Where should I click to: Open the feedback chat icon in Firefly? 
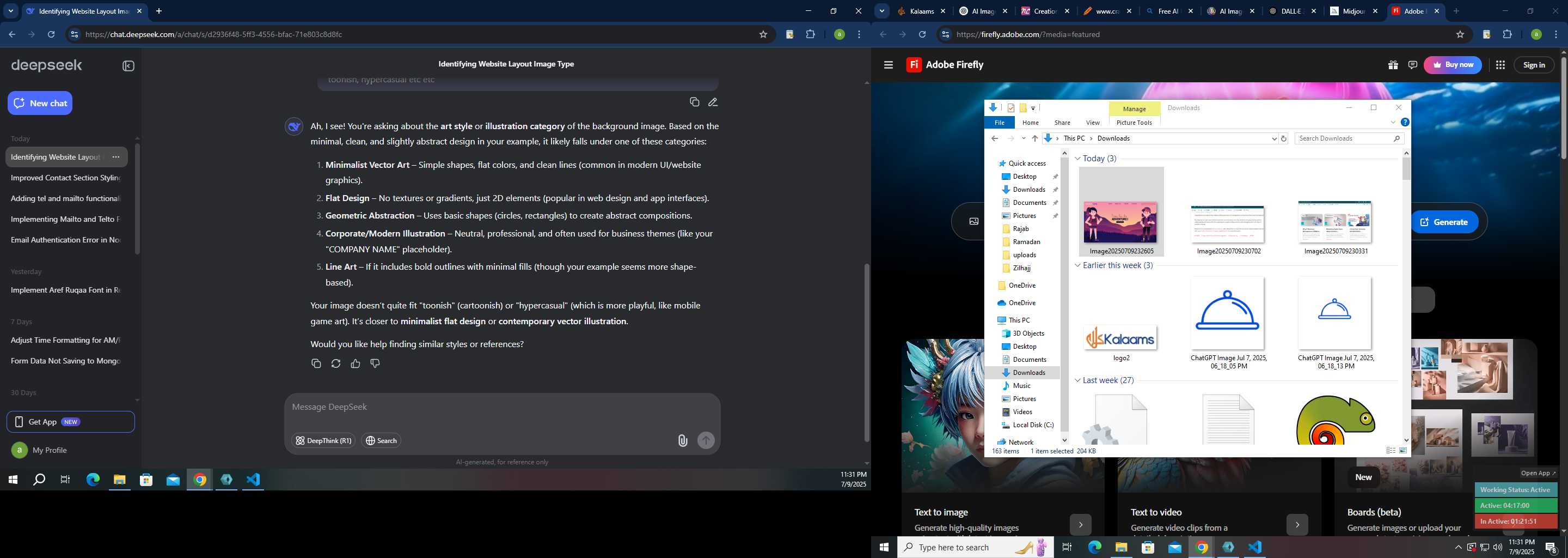[x=1413, y=64]
